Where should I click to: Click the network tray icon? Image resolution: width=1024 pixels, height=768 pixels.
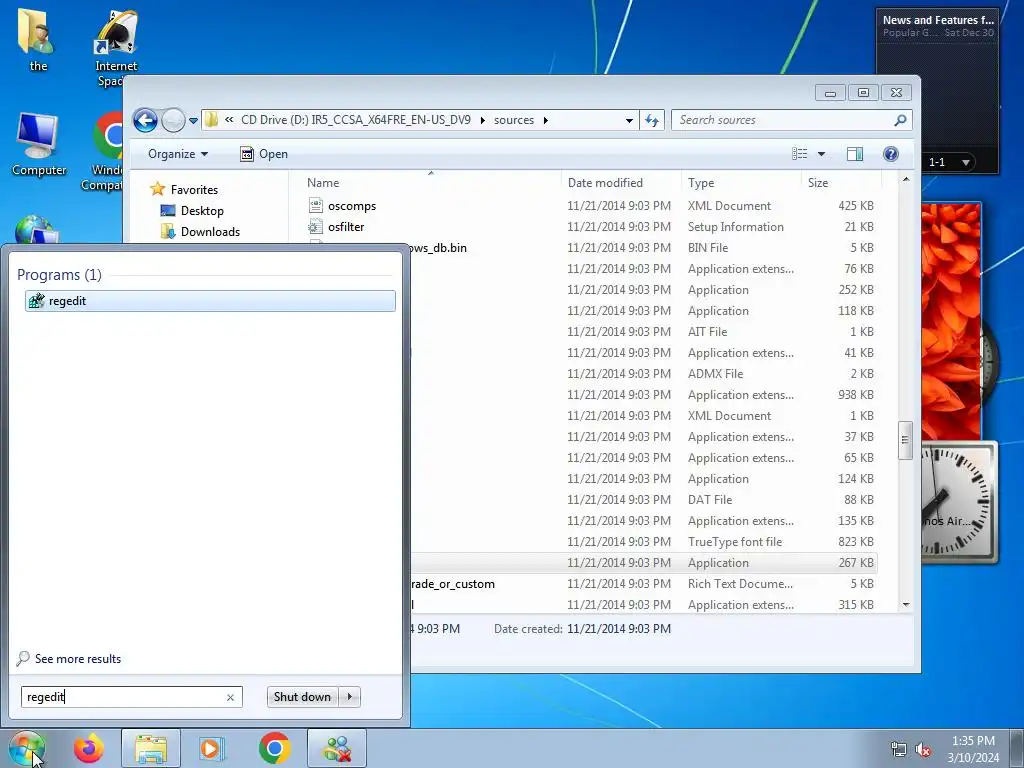pyautogui.click(x=899, y=750)
